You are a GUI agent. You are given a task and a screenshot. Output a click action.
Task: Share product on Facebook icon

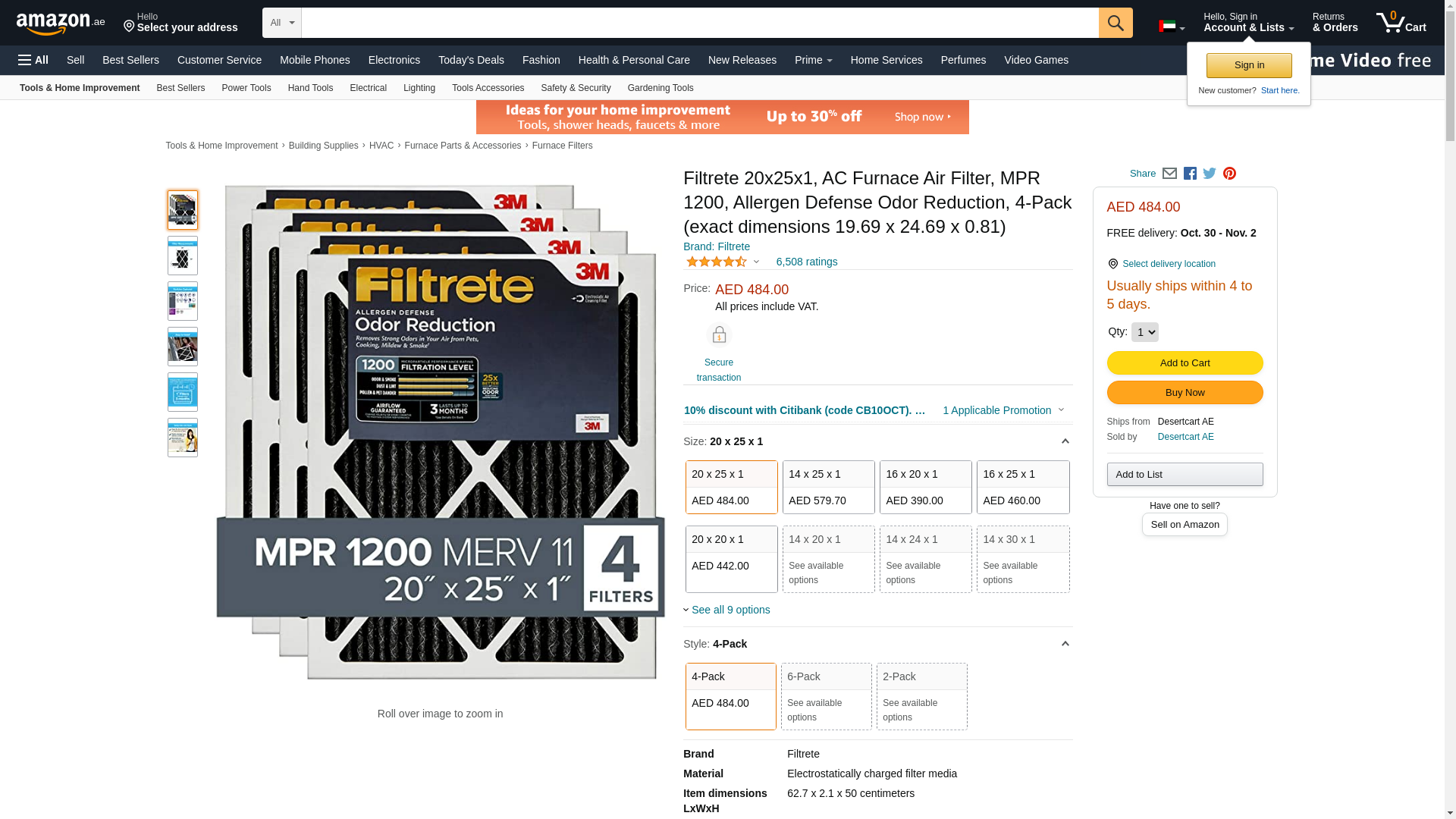(1190, 174)
